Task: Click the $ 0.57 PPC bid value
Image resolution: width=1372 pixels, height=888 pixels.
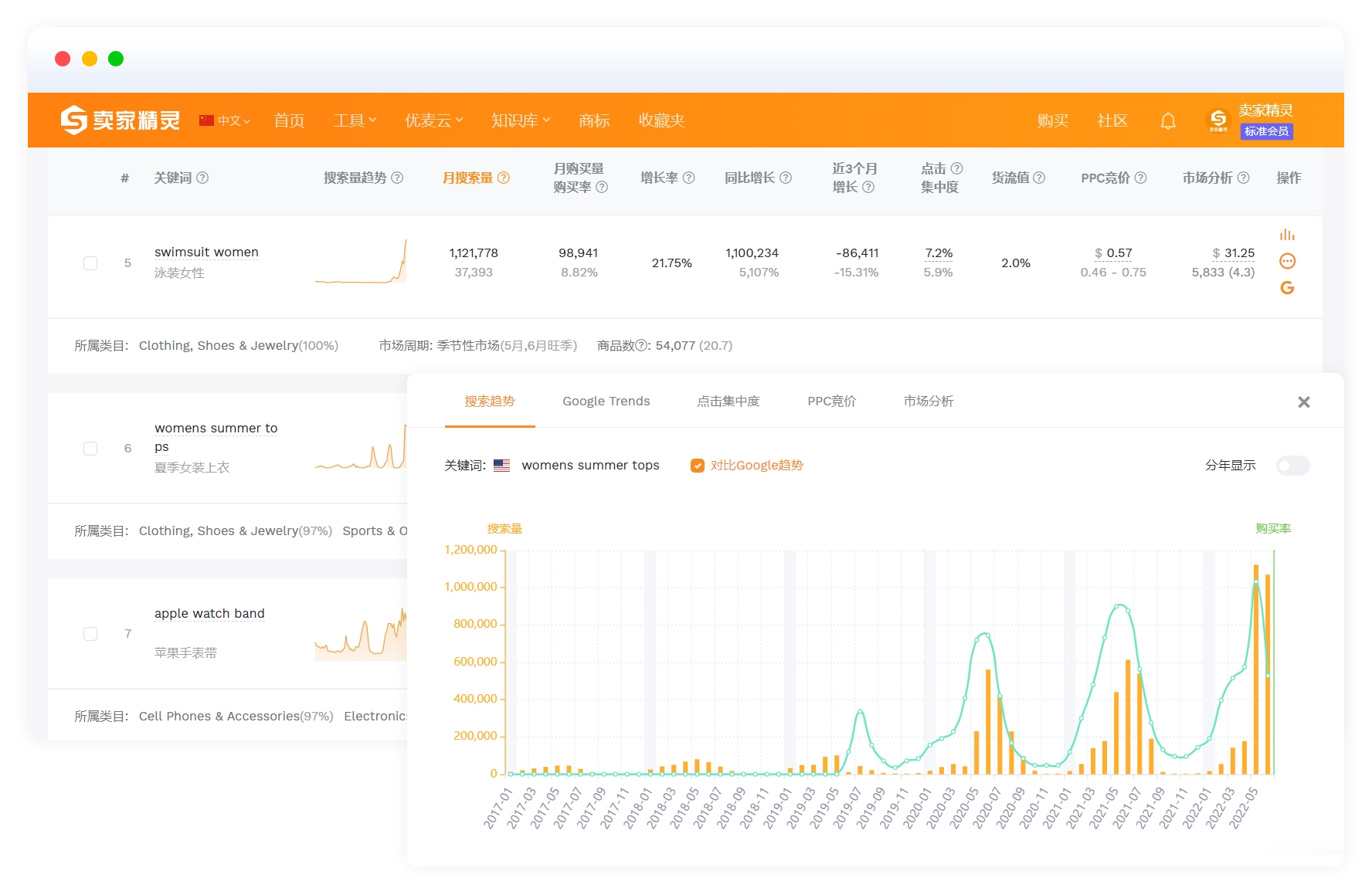Action: [1113, 253]
